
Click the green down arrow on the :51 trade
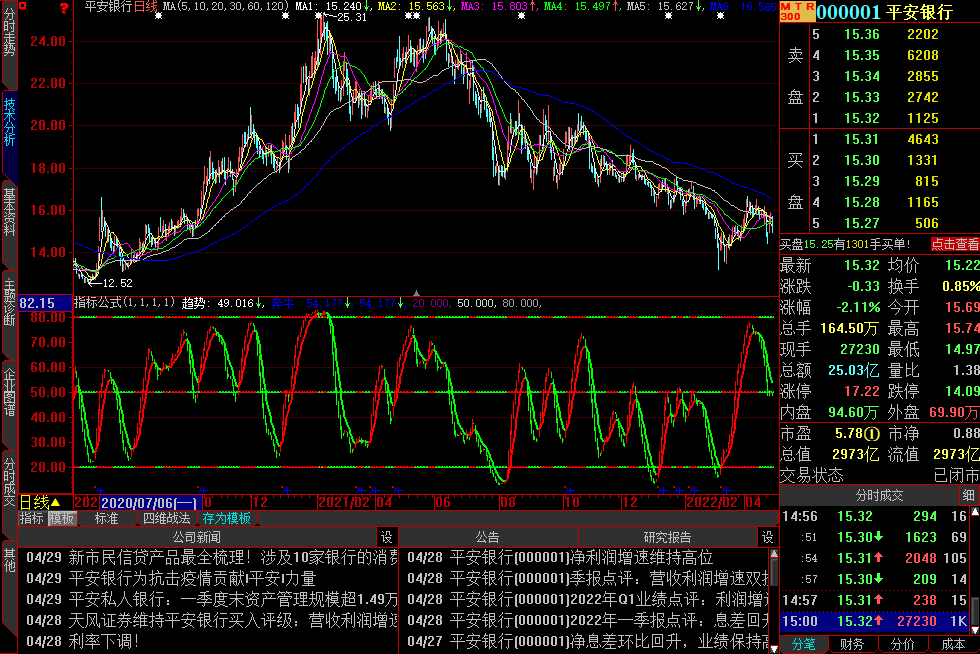pos(878,537)
